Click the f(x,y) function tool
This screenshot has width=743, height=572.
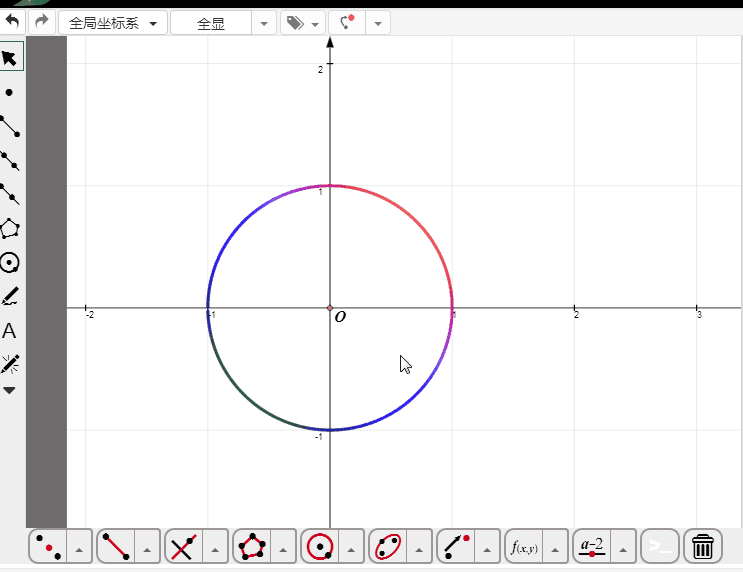pos(524,546)
